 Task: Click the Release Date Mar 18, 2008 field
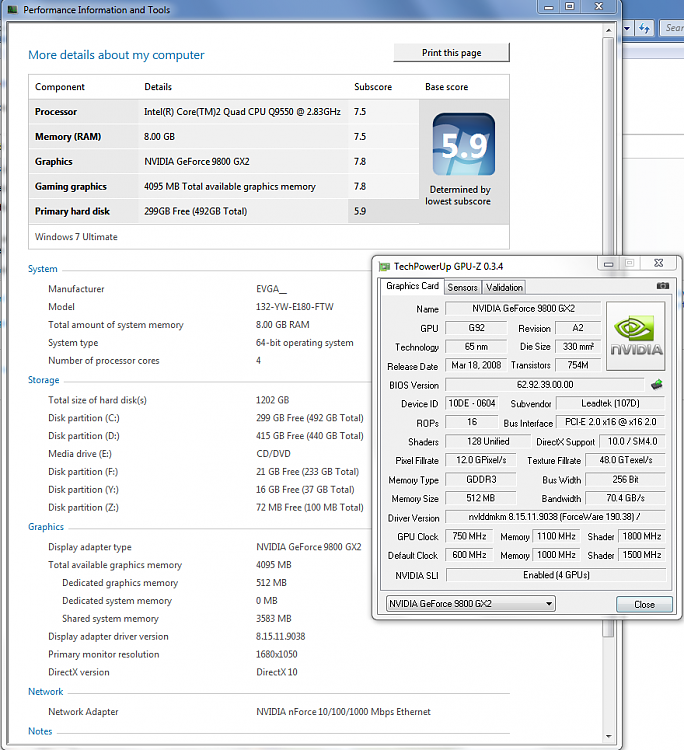(x=476, y=365)
